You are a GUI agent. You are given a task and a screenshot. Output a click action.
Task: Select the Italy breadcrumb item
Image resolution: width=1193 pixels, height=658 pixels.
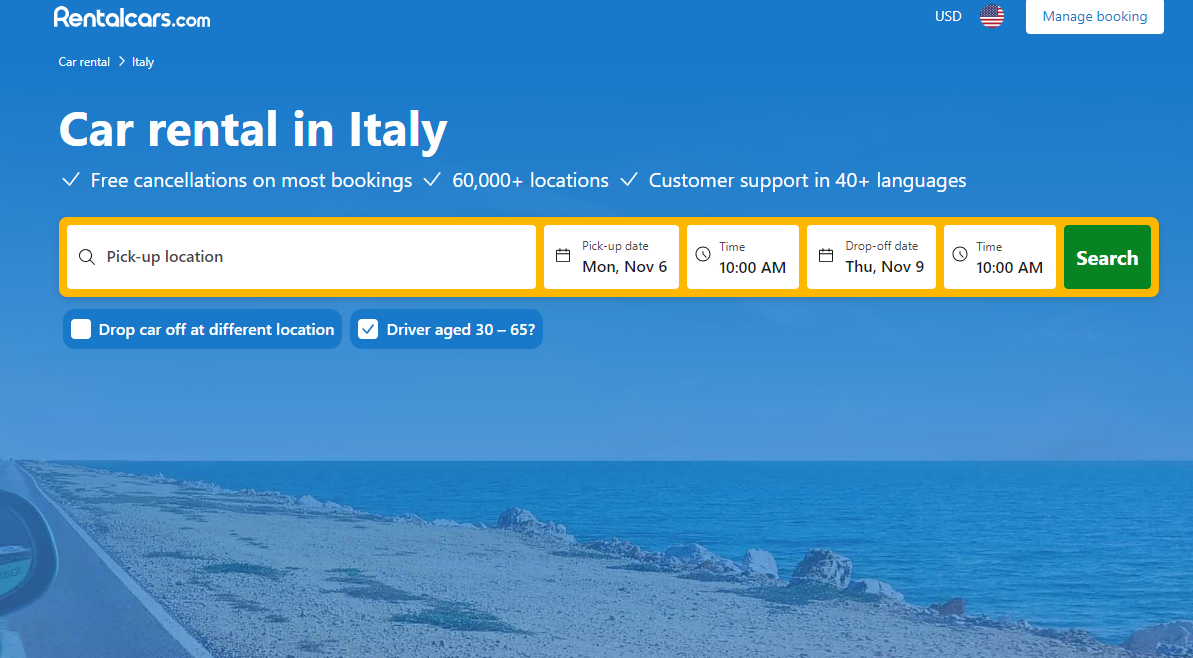click(x=143, y=62)
